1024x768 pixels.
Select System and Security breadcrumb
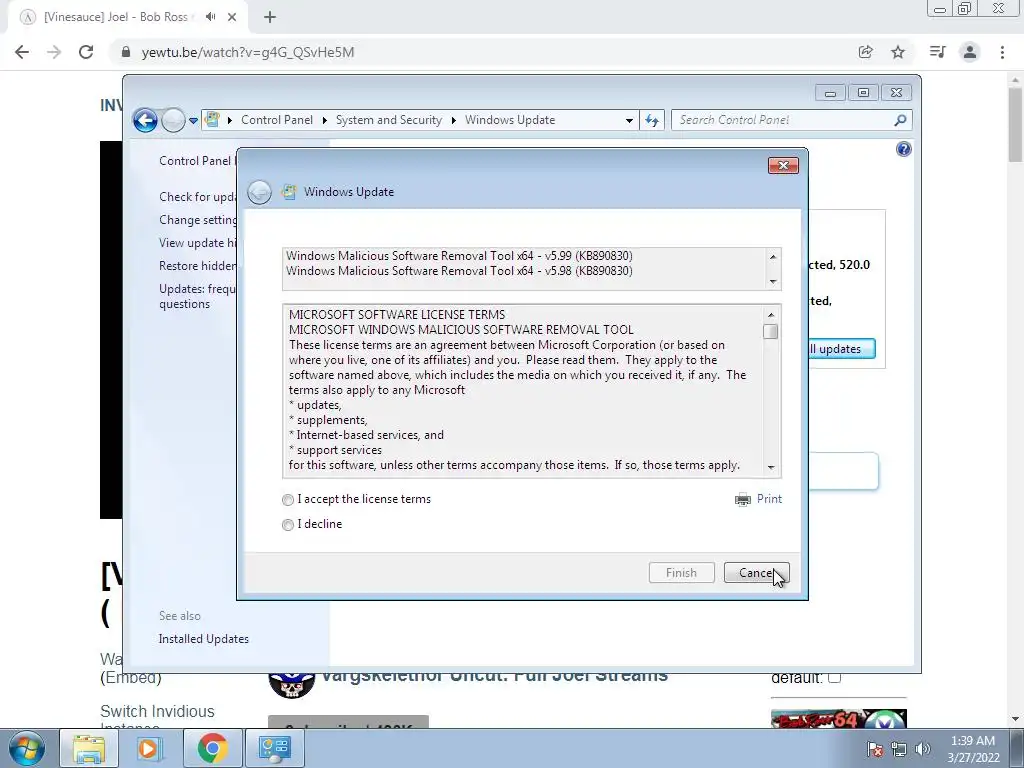[x=389, y=120]
